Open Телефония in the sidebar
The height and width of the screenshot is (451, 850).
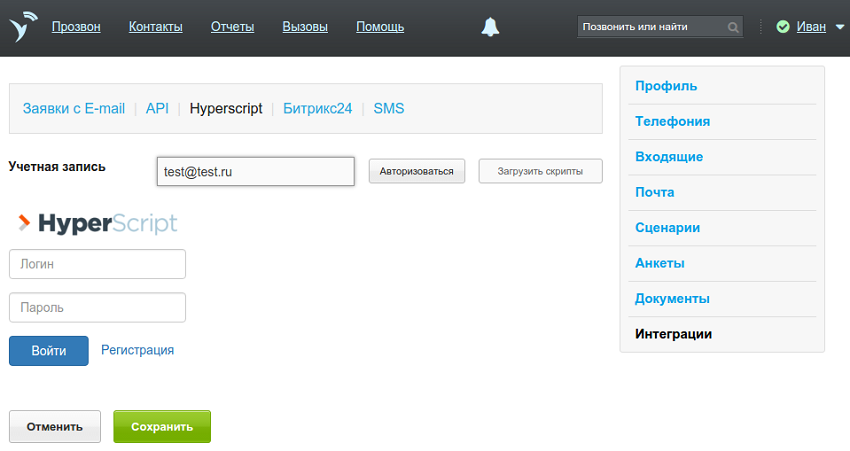672,121
